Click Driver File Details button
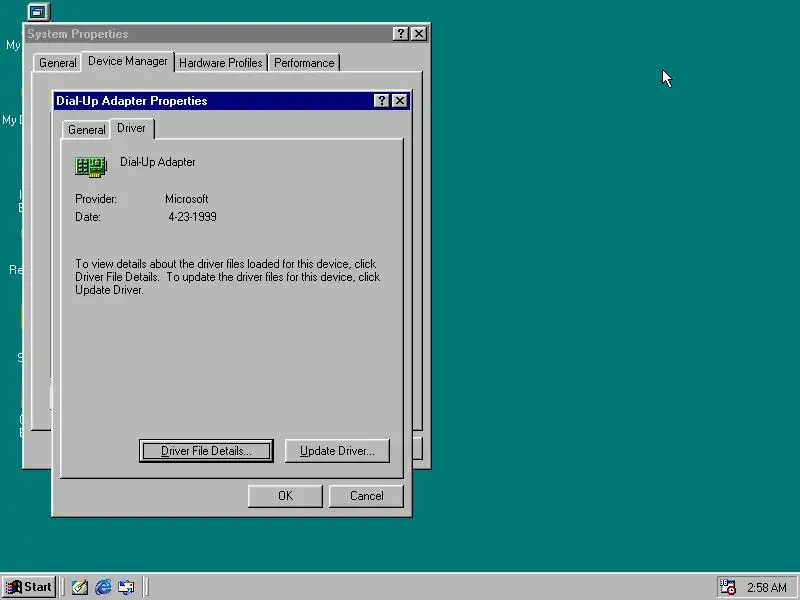 pyautogui.click(x=206, y=451)
